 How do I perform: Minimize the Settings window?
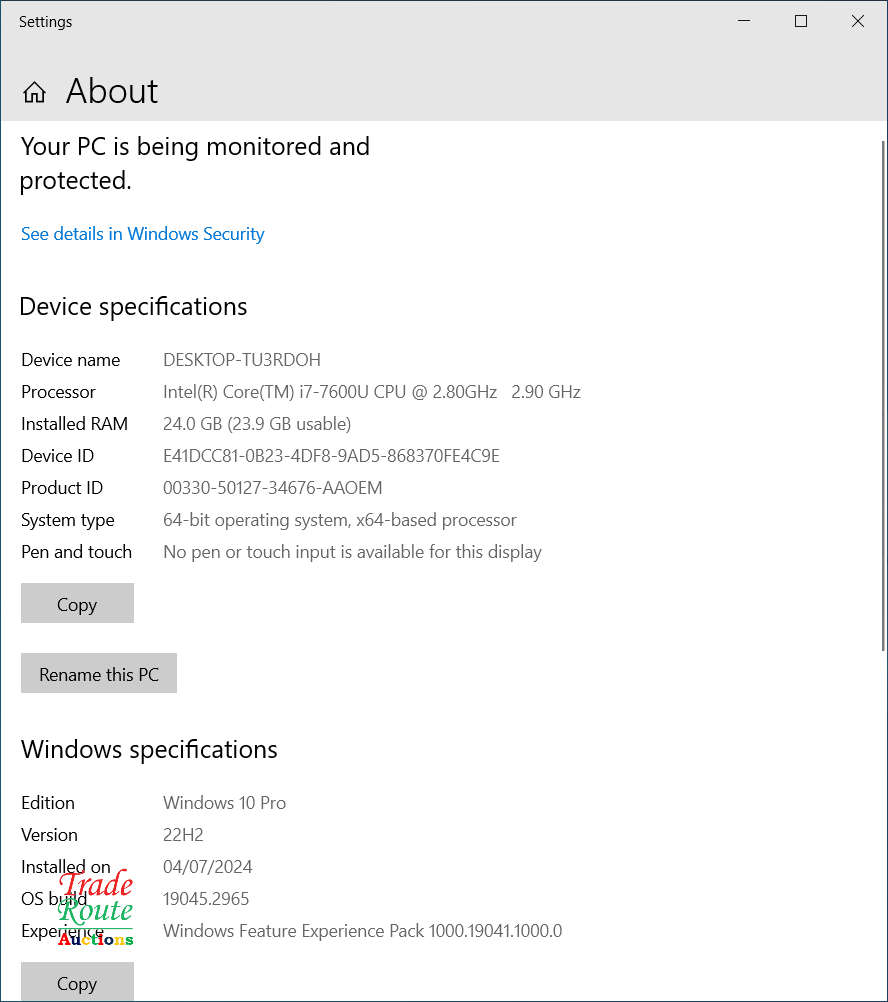(744, 21)
